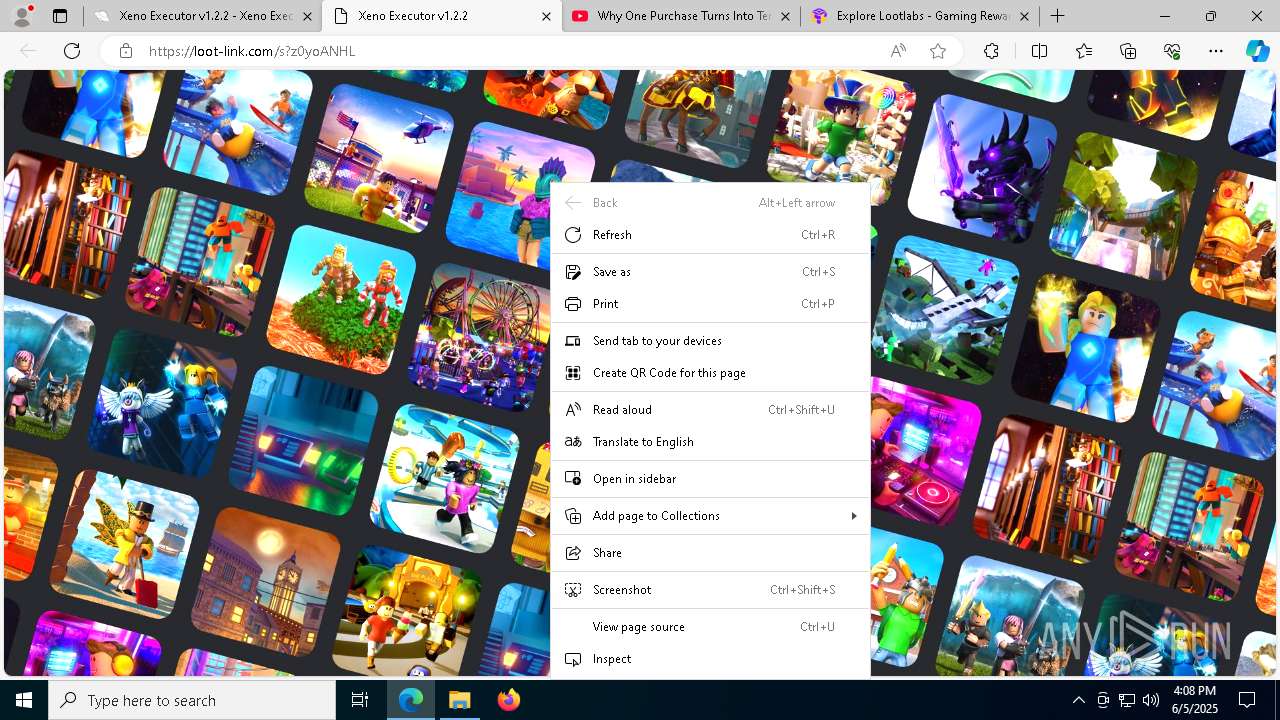Open the Collections toolbar icon

coord(1128,51)
